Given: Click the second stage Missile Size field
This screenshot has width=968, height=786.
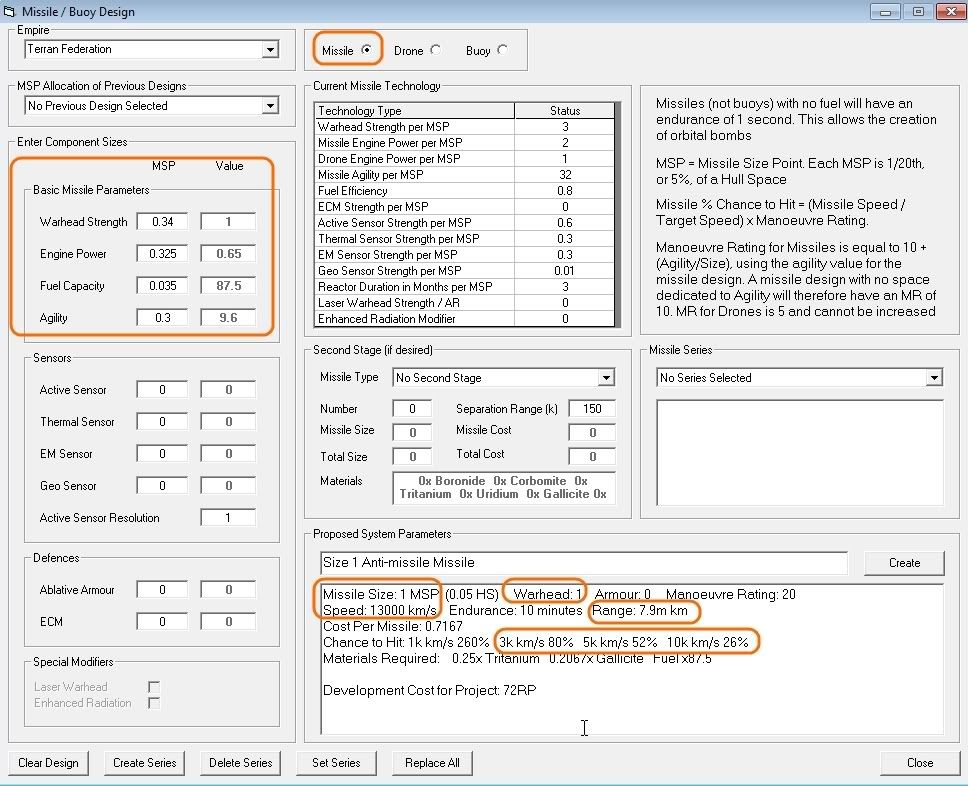Looking at the screenshot, I should 412,432.
